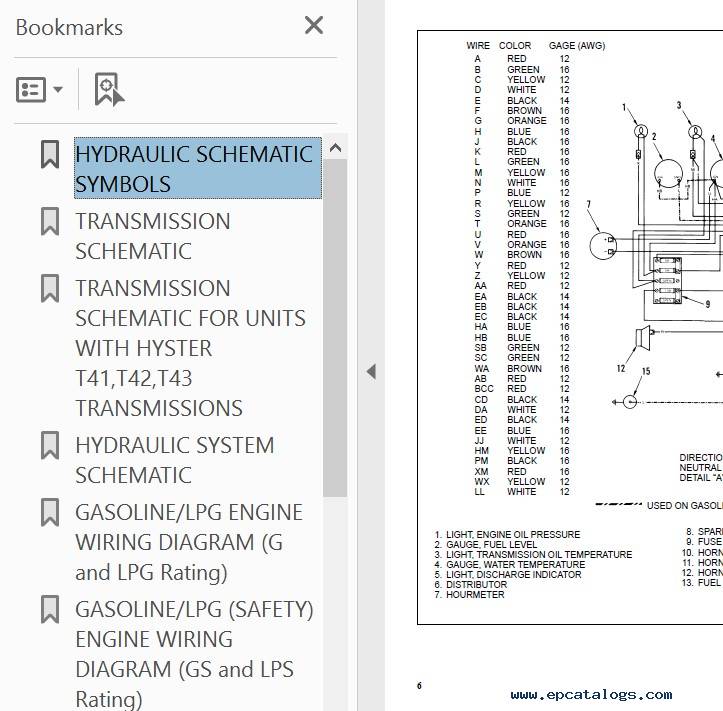Viewport: 723px width, 711px height.
Task: Click the Bookmarks panel title
Action: pos(69,27)
